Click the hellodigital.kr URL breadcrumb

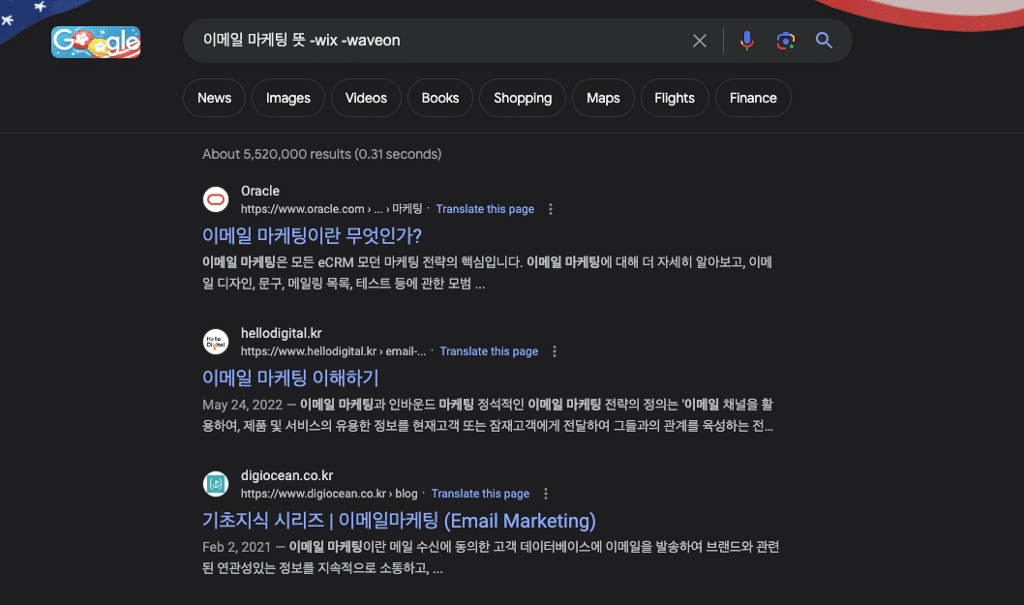click(333, 352)
